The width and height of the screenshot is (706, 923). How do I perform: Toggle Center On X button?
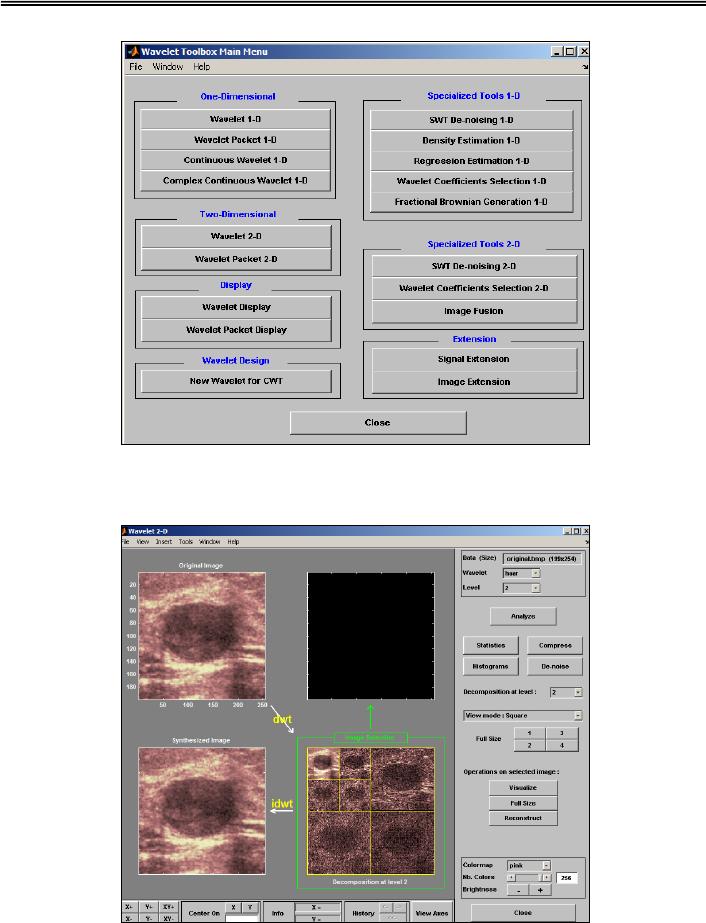click(234, 906)
